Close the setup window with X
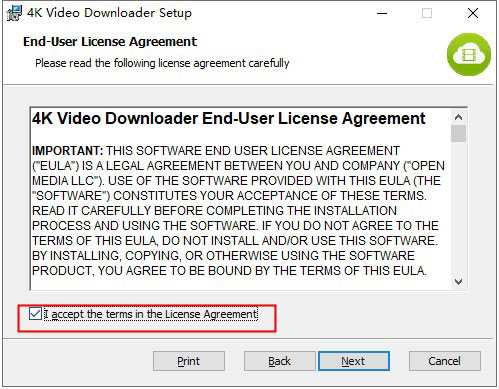Viewport: 499px width, 389px height. [473, 13]
